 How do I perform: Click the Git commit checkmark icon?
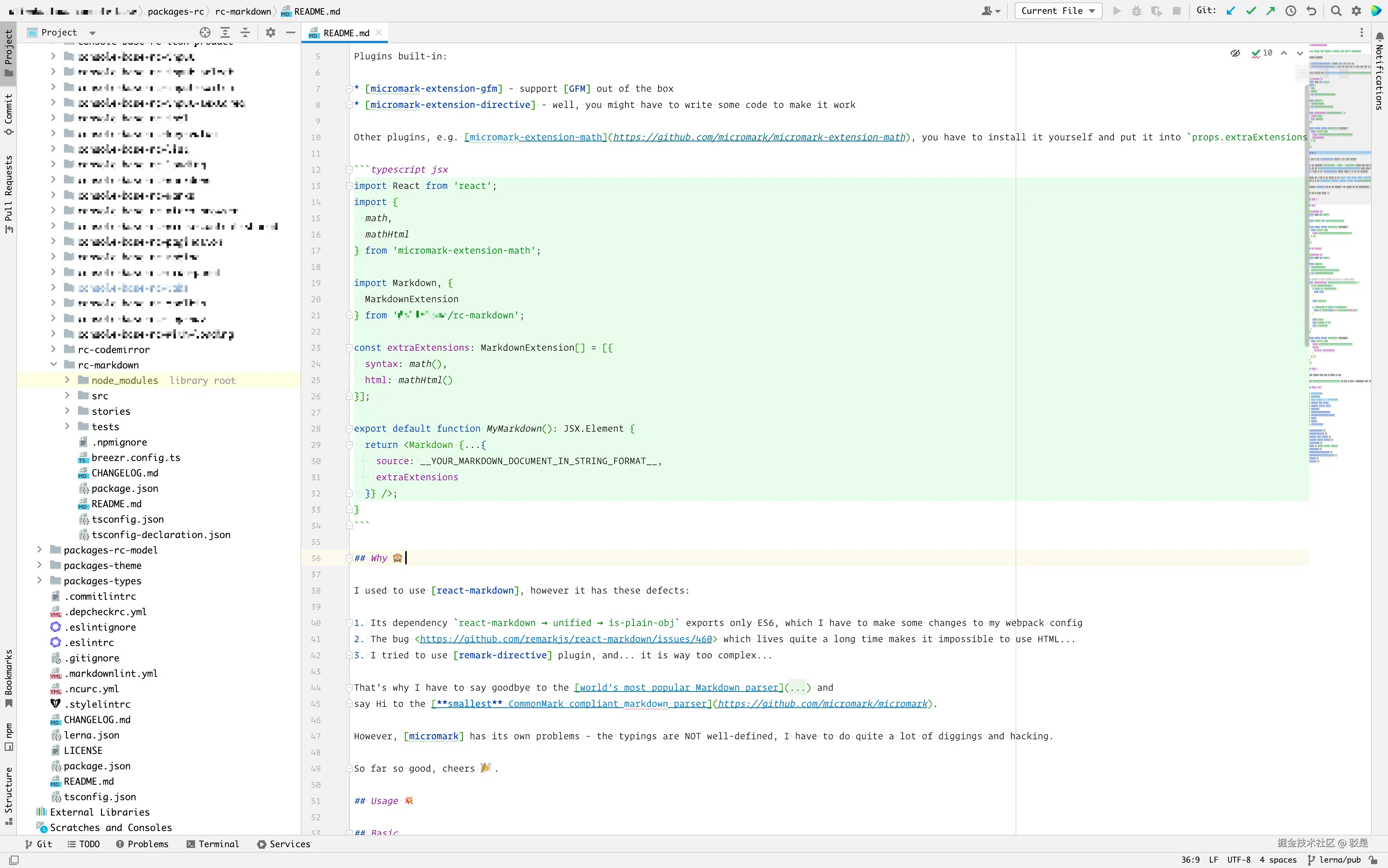pos(1251,11)
